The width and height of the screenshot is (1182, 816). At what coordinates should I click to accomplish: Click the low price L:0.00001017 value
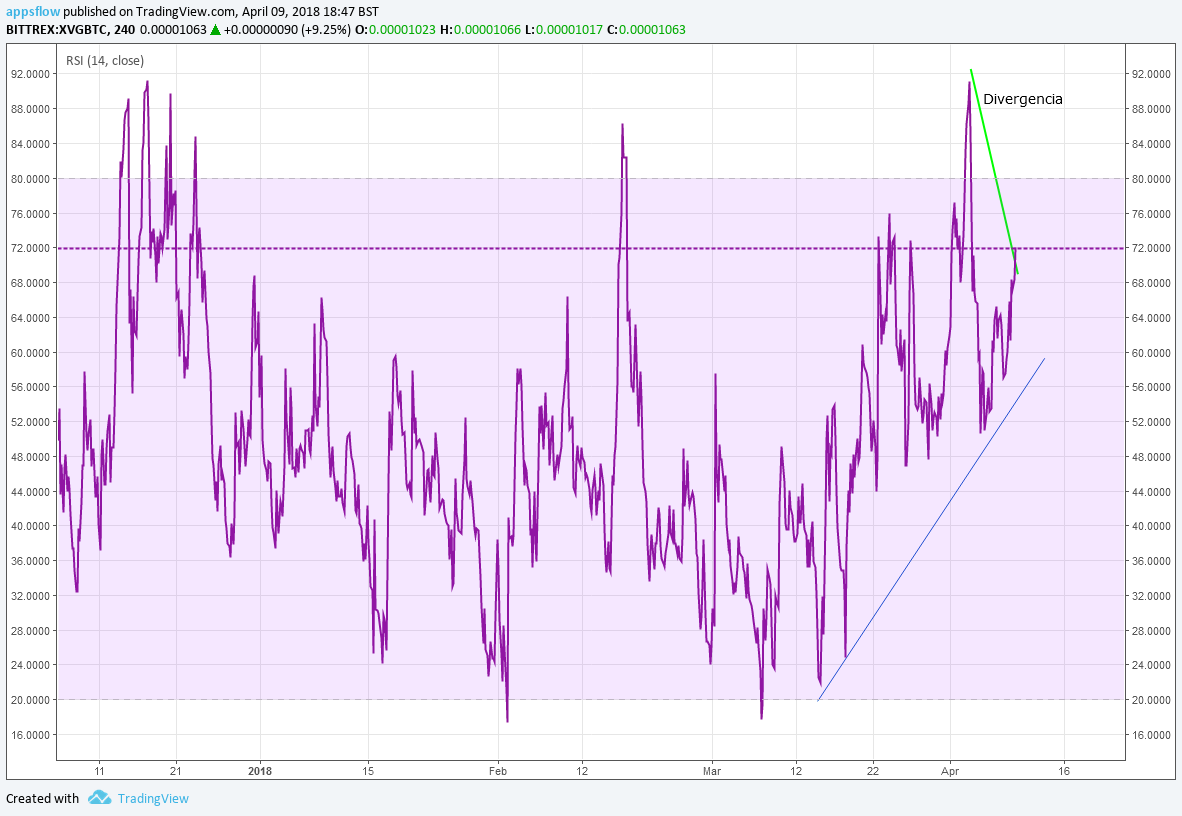[x=565, y=29]
